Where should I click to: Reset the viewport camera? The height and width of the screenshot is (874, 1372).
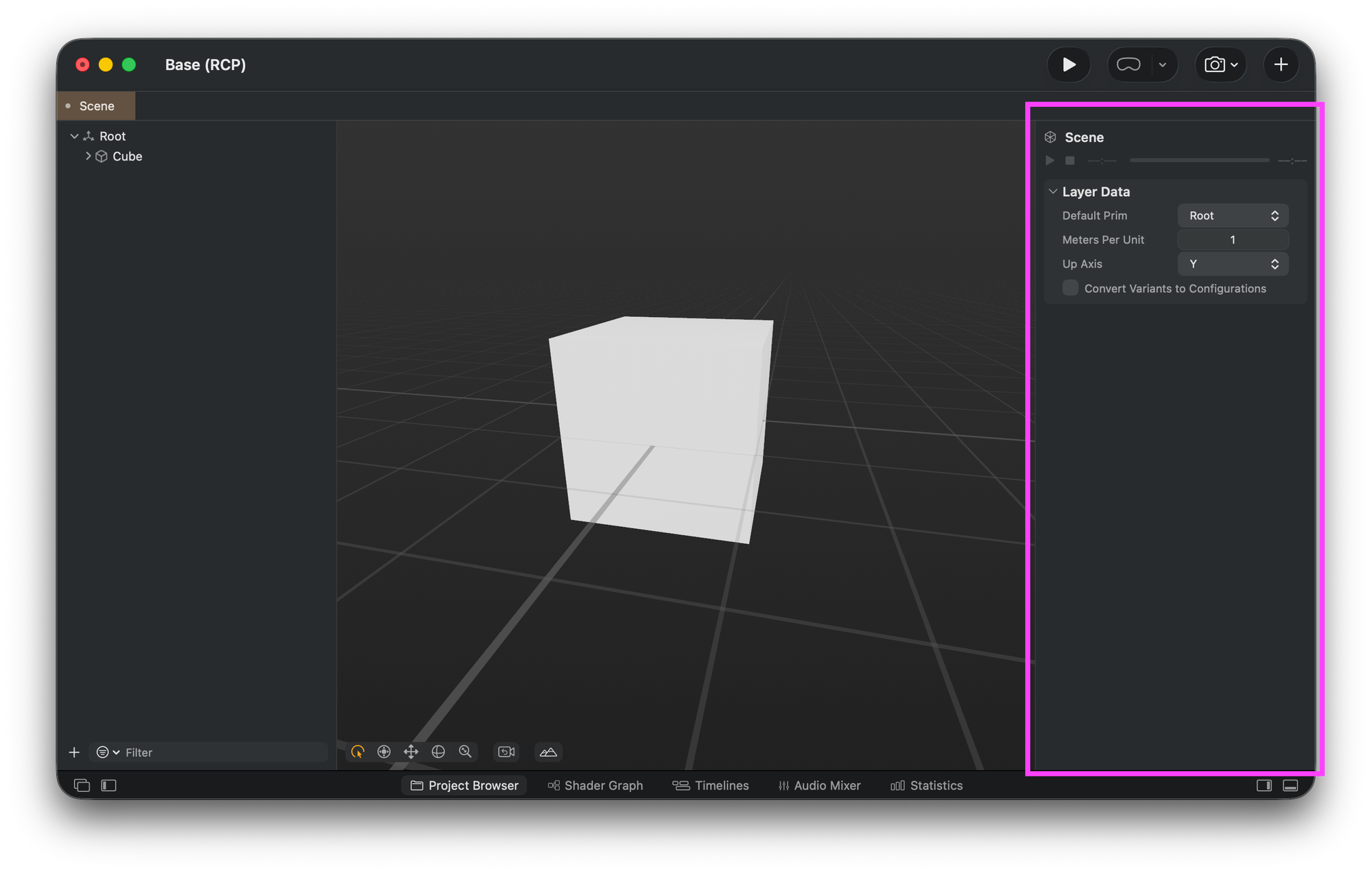(x=506, y=752)
